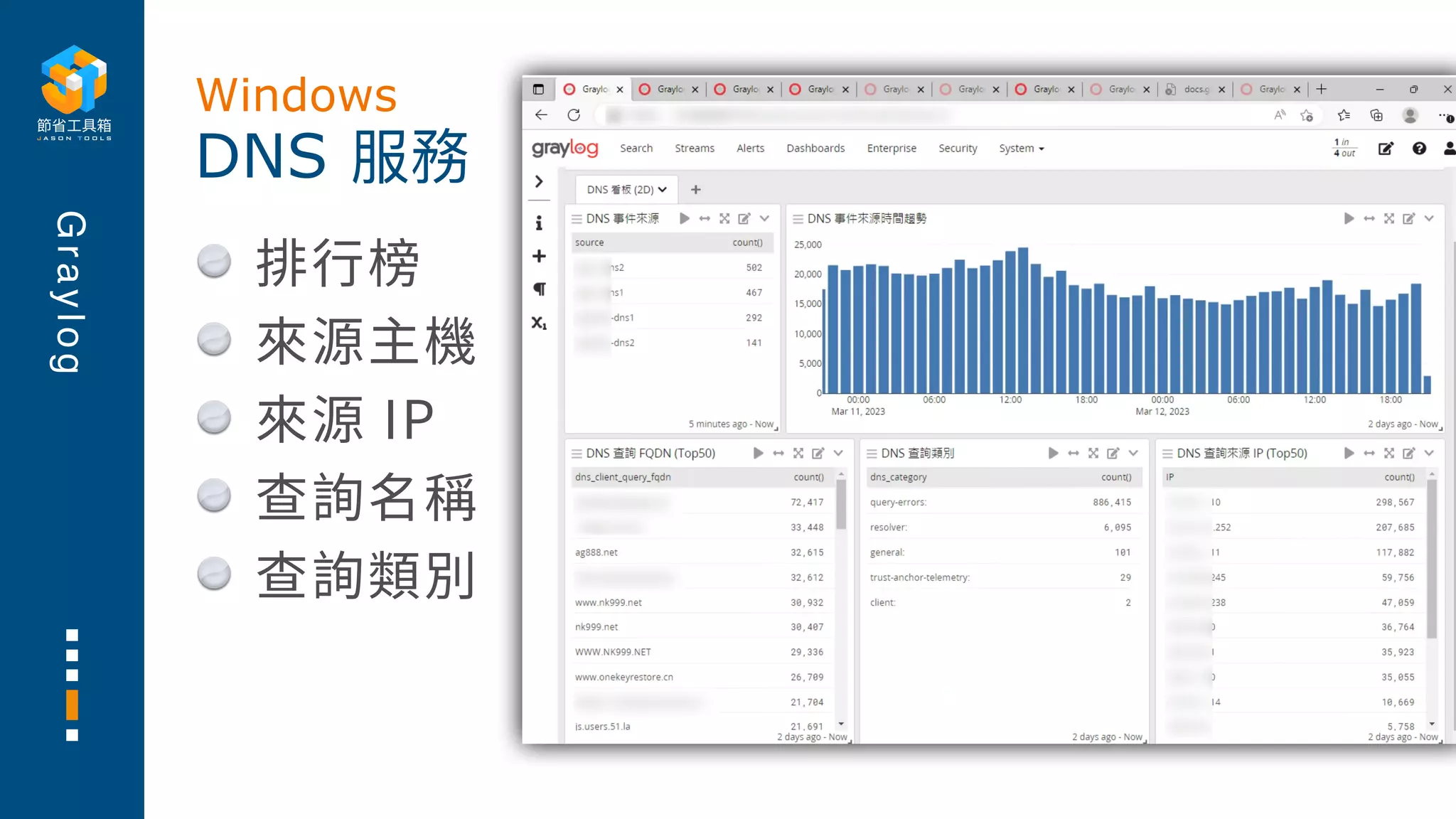Focus the DNS 事件來源時間趨勢 chart fullscreen
Image resolution: width=1456 pixels, height=819 pixels.
pos(1388,218)
